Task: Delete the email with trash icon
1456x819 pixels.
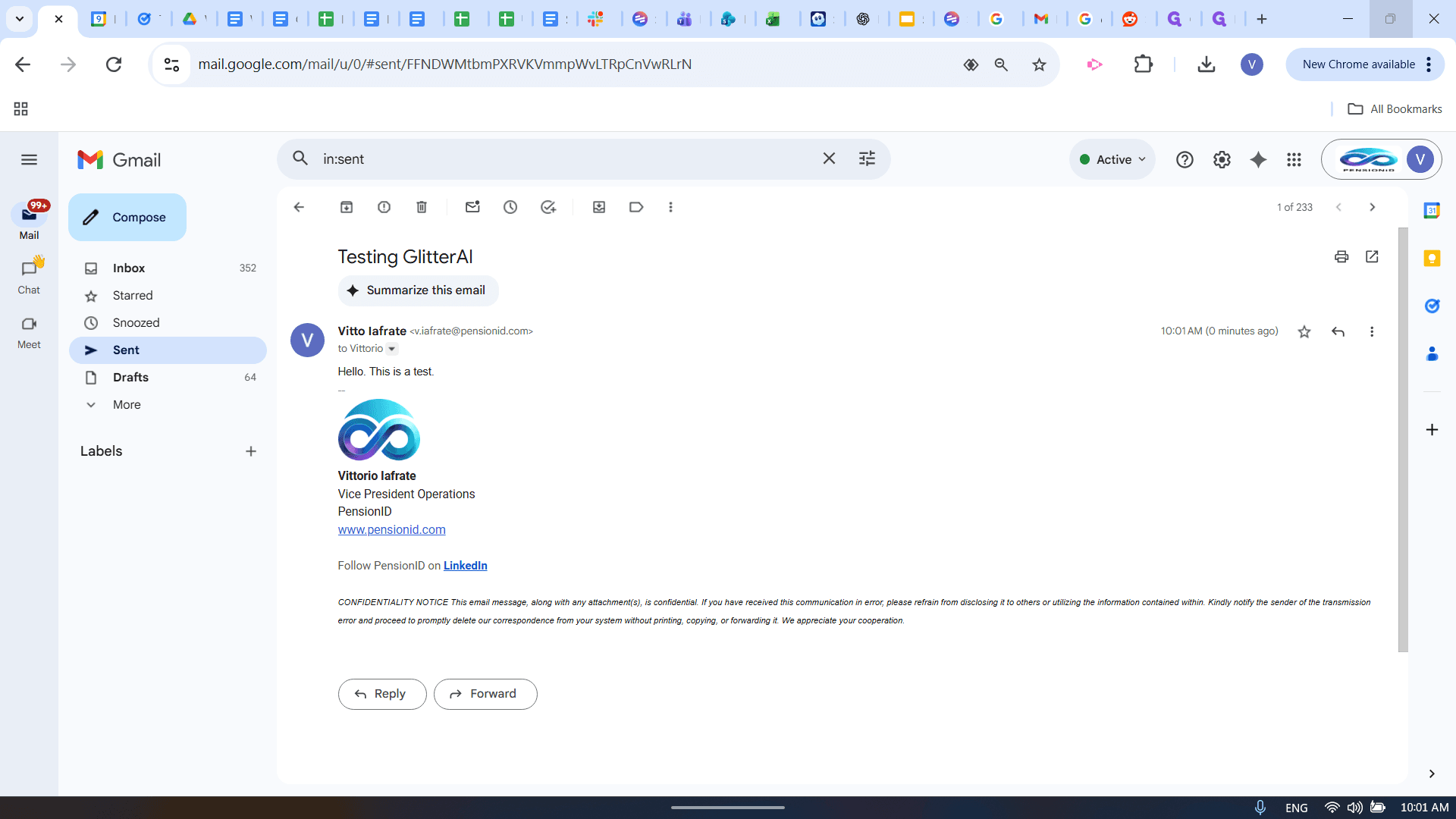Action: pos(422,207)
